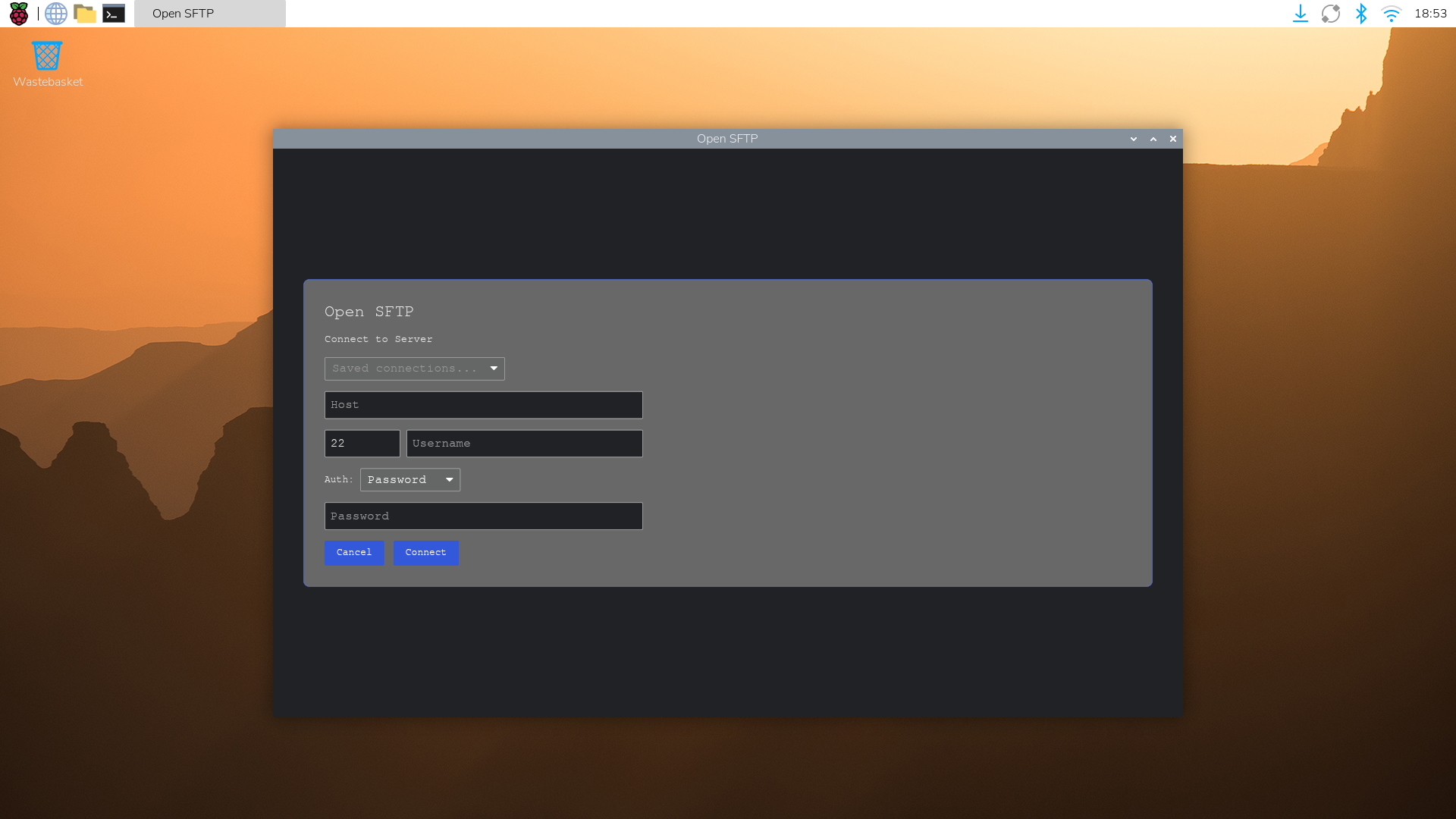
Task: Click the Username field
Action: coord(524,443)
